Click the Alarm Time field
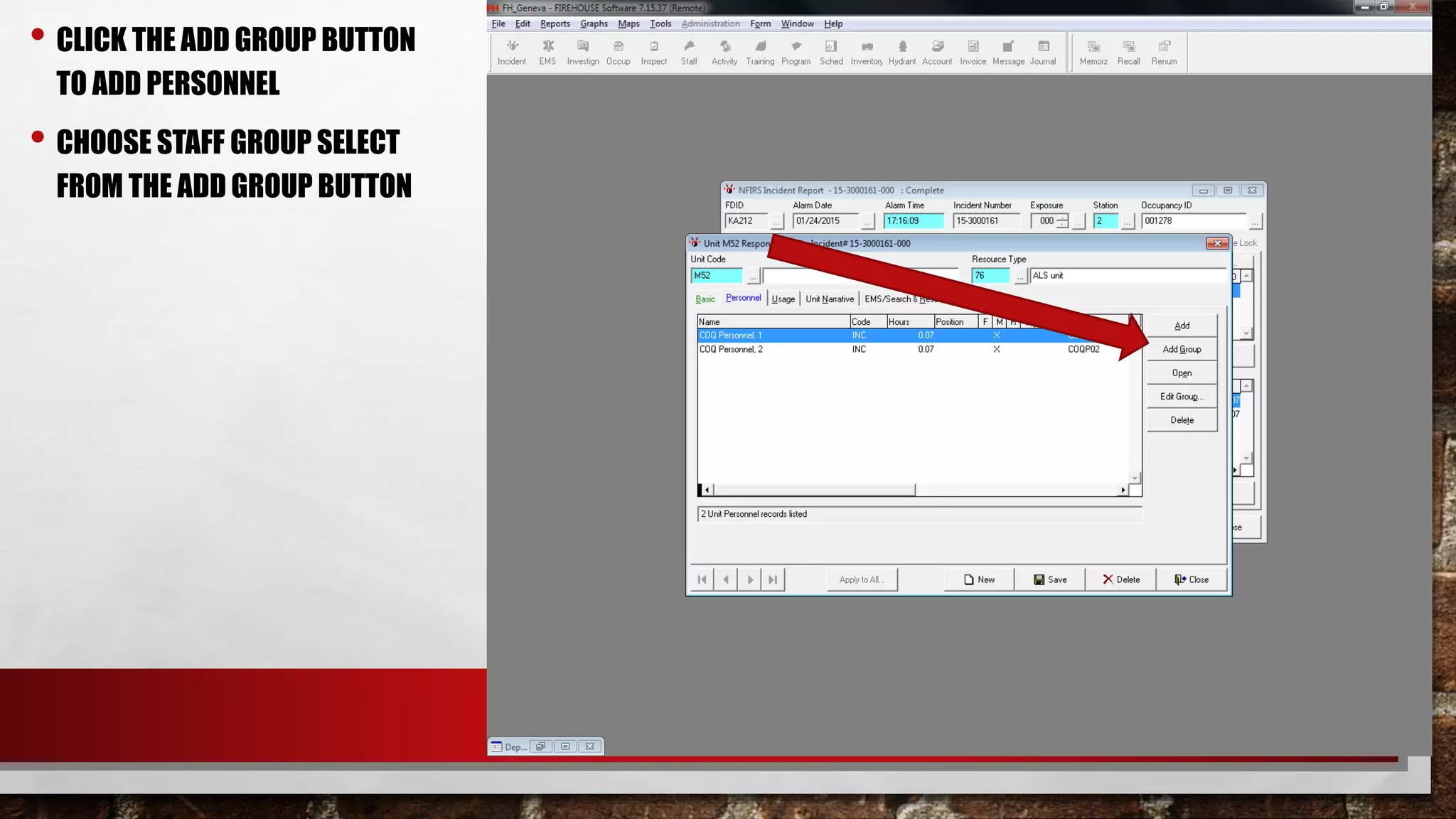 pyautogui.click(x=914, y=221)
